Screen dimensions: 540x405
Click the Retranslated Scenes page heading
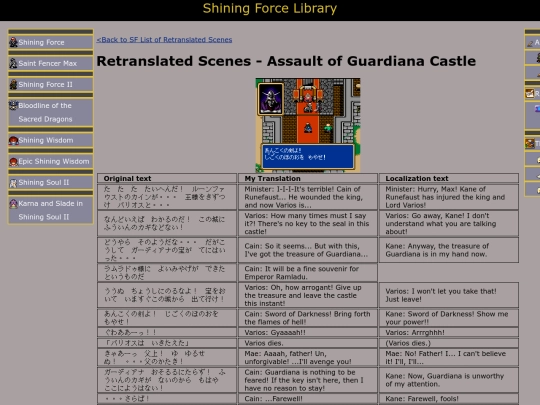(286, 61)
